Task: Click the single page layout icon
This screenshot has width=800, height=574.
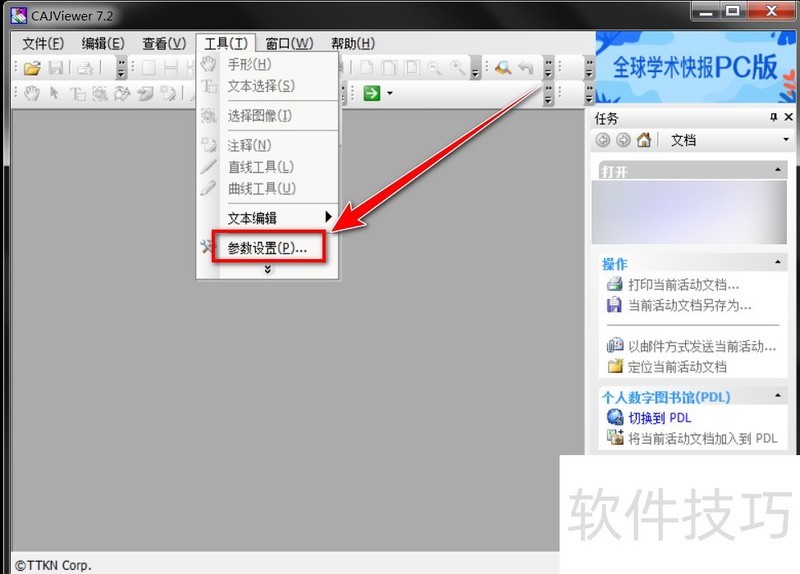Action: [148, 68]
